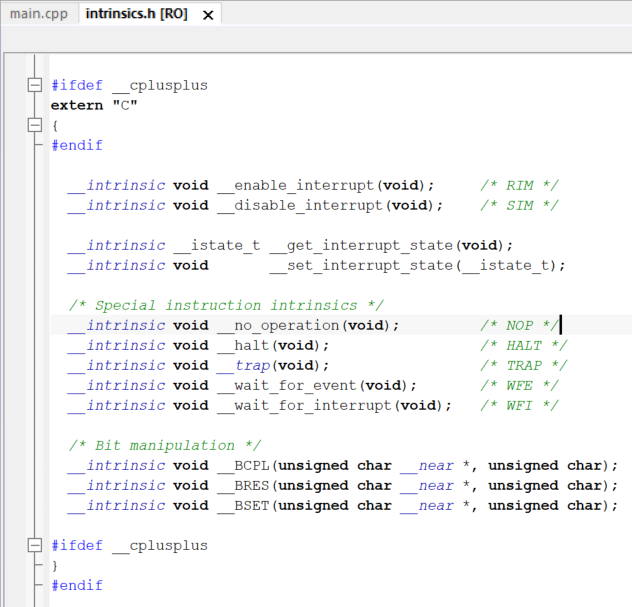Click the __get_interrupt_state function name

362,245
